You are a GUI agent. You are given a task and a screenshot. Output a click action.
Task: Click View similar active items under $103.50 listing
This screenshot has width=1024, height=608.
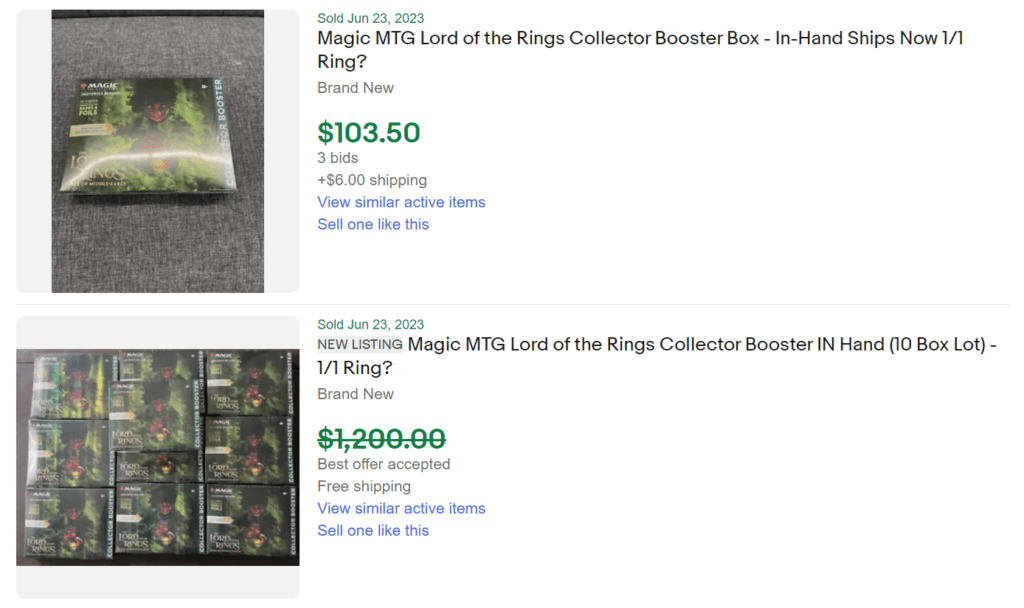click(x=401, y=202)
